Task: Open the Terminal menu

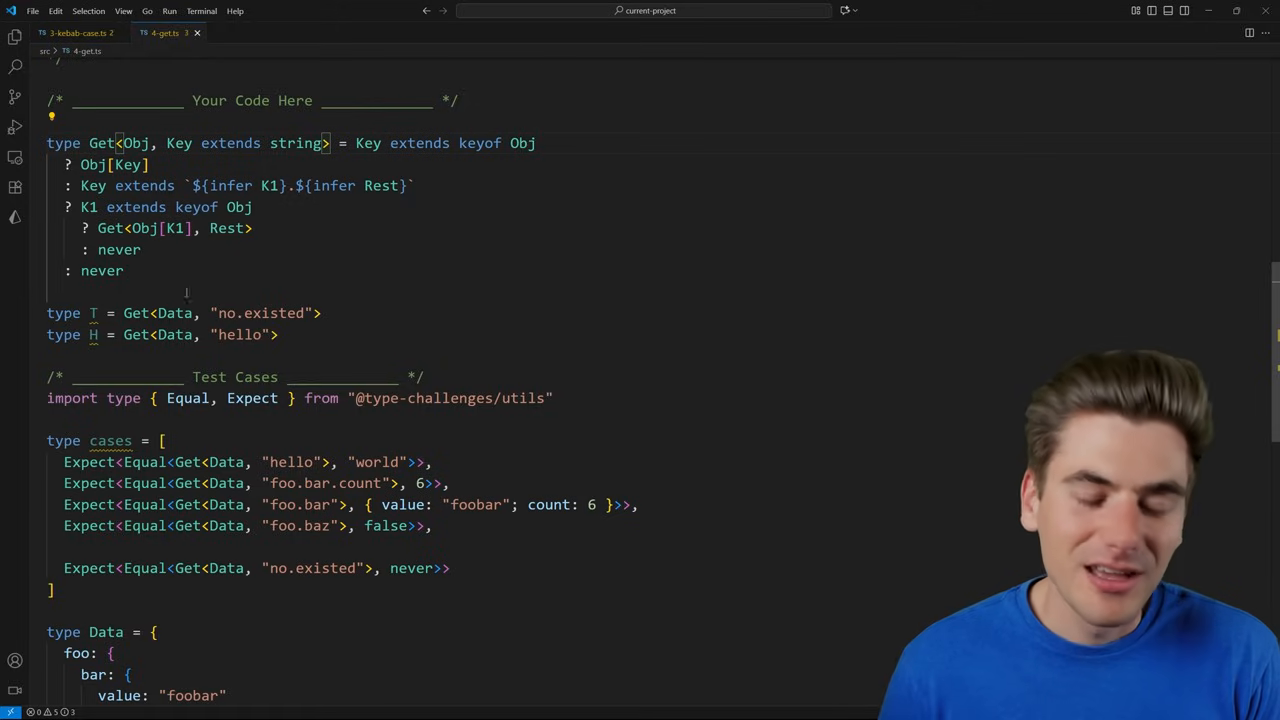Action: pyautogui.click(x=201, y=11)
